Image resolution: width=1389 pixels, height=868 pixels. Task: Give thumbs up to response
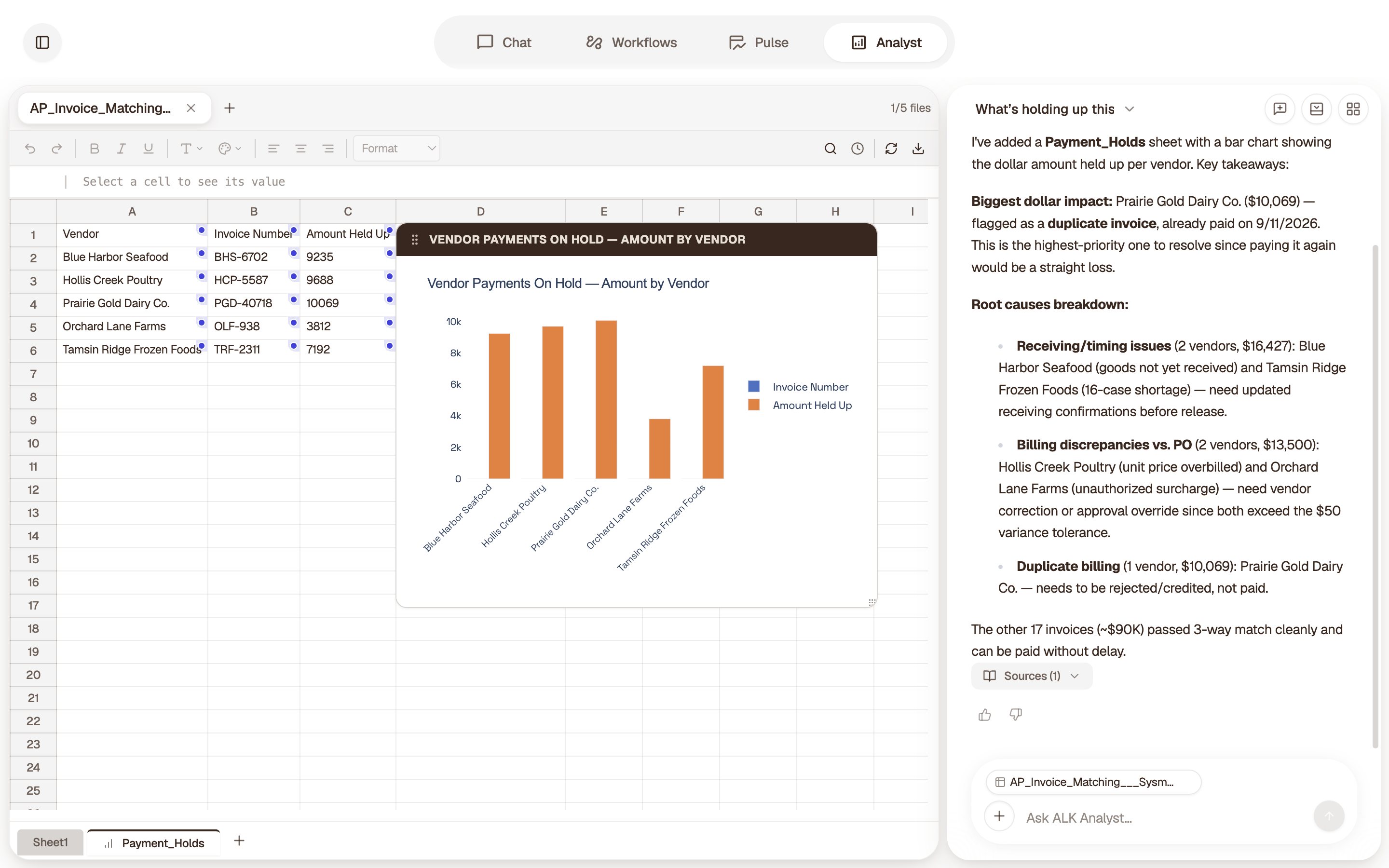pyautogui.click(x=985, y=715)
